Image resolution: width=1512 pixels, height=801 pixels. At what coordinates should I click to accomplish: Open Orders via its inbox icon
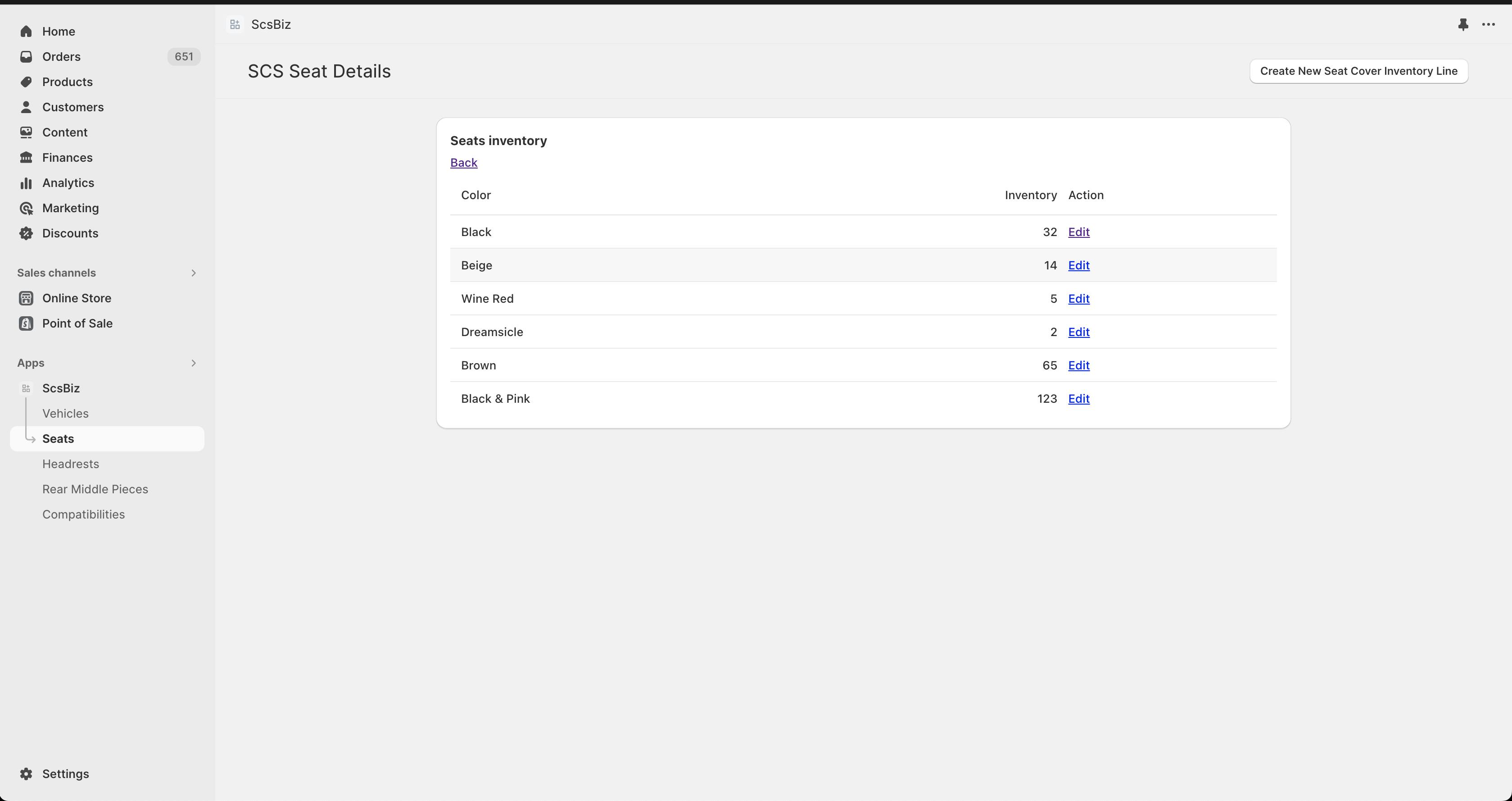point(26,56)
